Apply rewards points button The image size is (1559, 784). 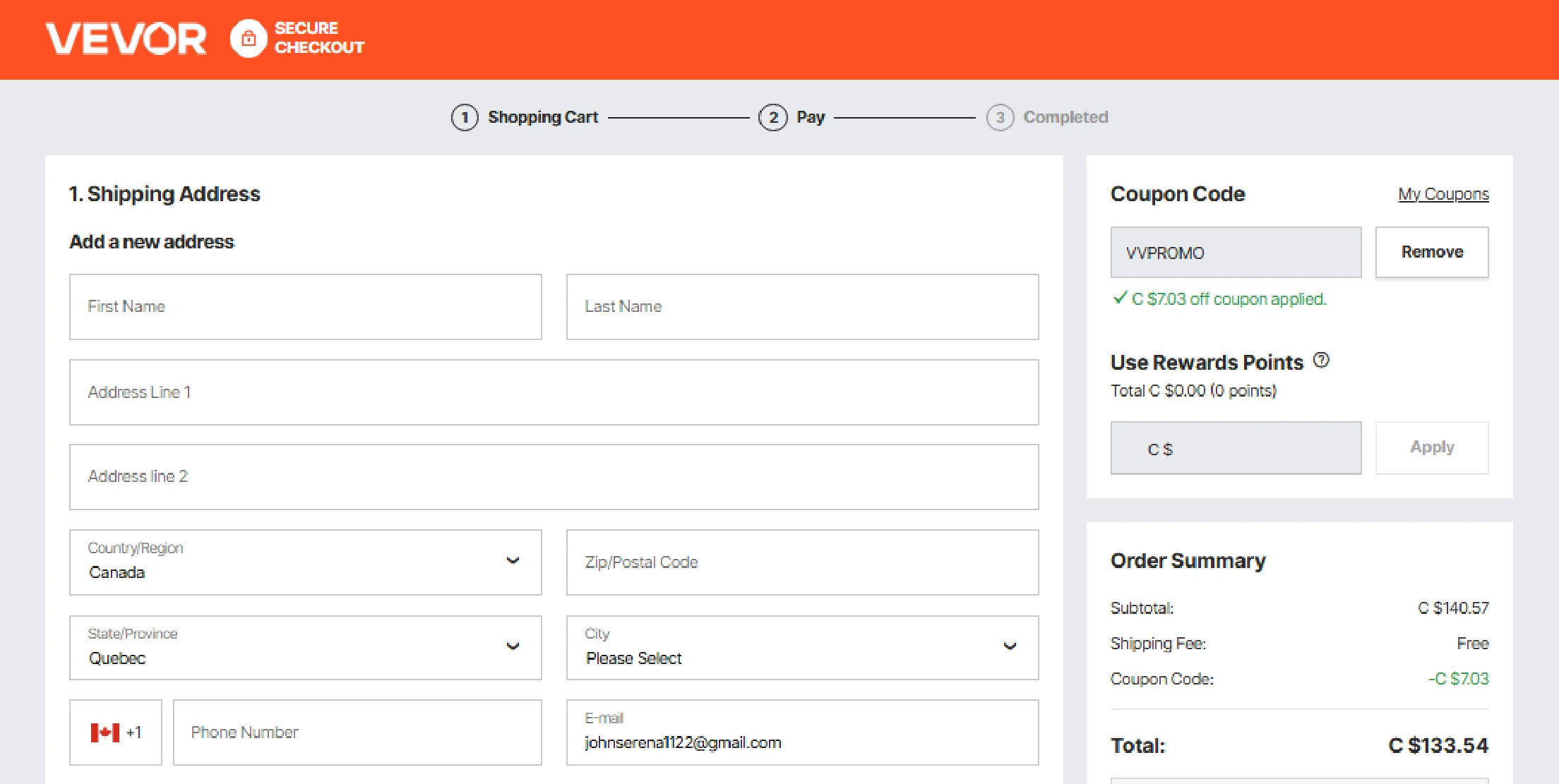(1432, 447)
